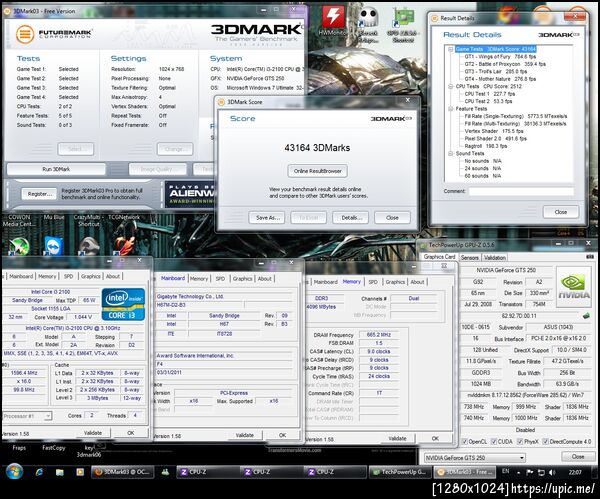Click the NVIDIA logo in GPU-Z
Image resolution: width=600 pixels, height=499 pixels.
click(574, 287)
